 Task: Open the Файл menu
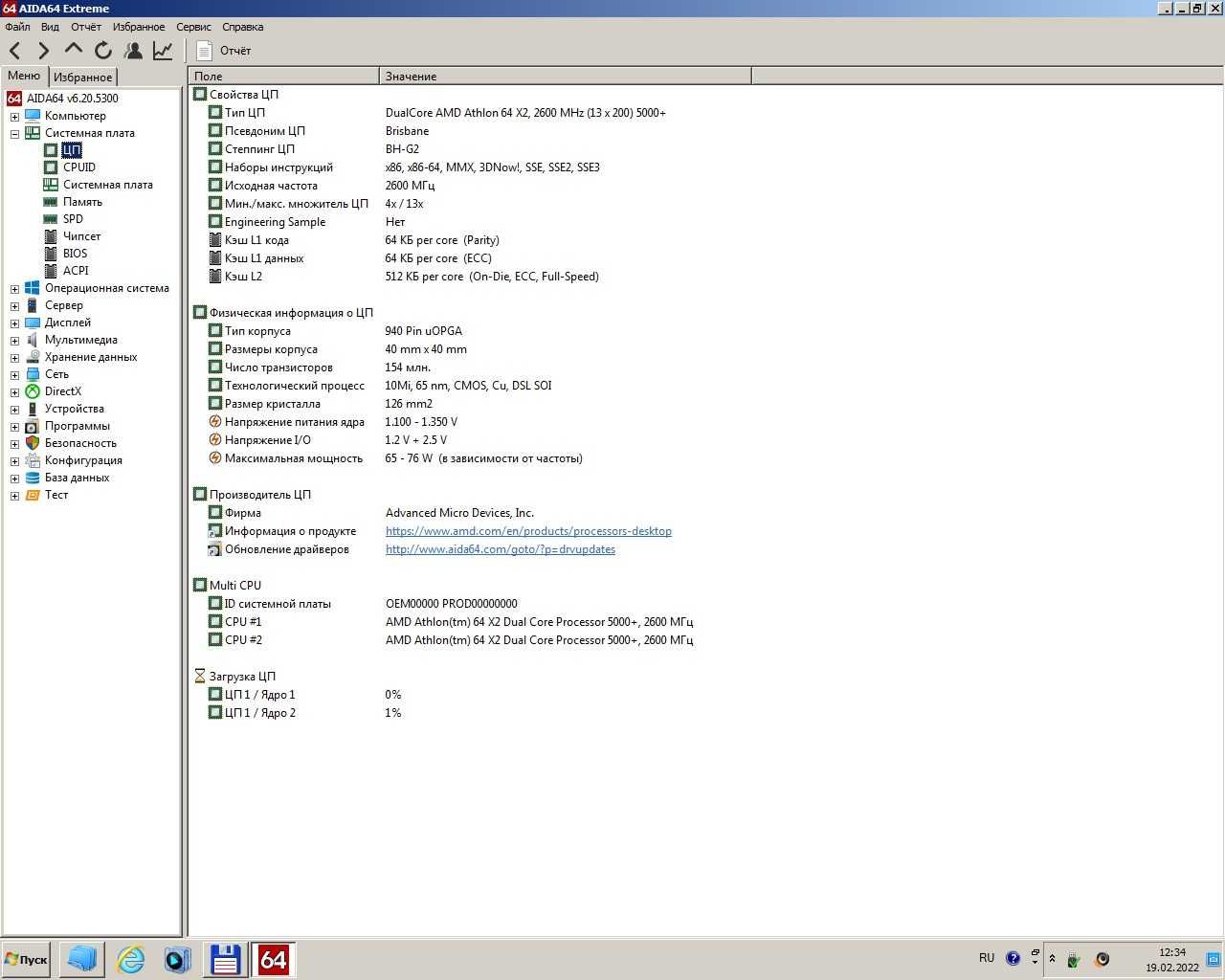coord(17,27)
